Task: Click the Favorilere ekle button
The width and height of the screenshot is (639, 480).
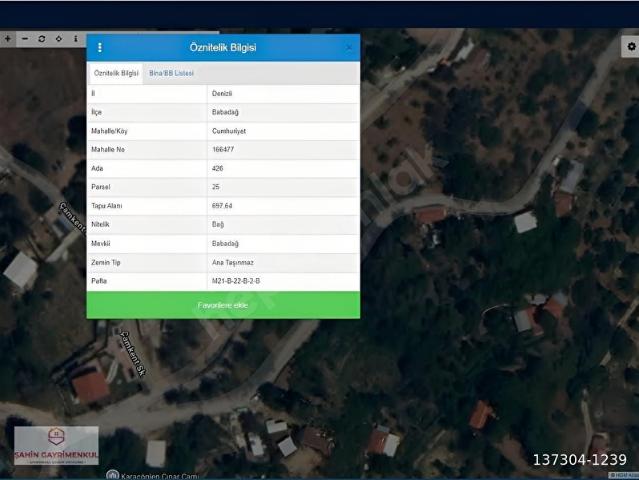Action: click(223, 305)
